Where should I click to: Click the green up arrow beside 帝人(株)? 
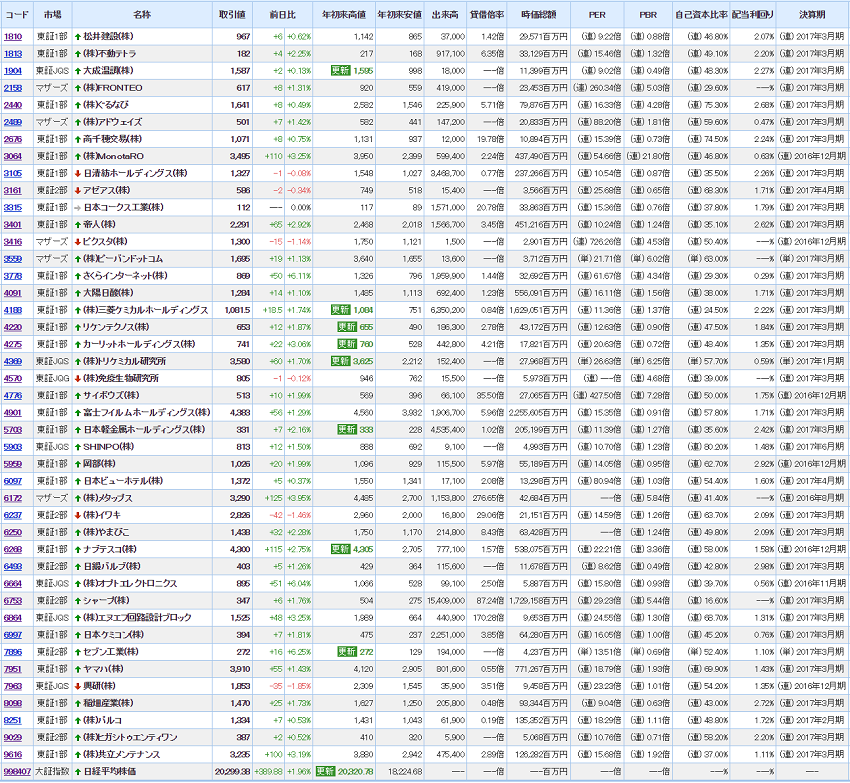(x=78, y=225)
